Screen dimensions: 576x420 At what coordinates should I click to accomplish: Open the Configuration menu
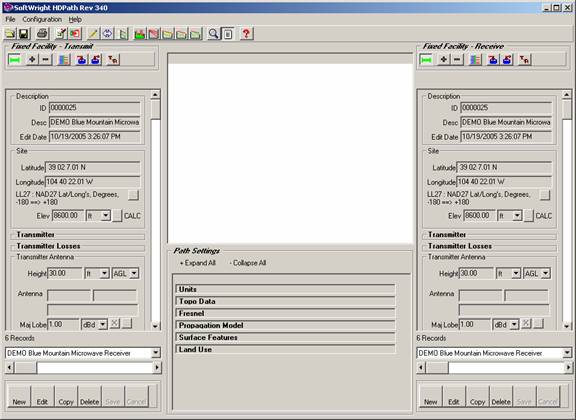click(x=42, y=19)
